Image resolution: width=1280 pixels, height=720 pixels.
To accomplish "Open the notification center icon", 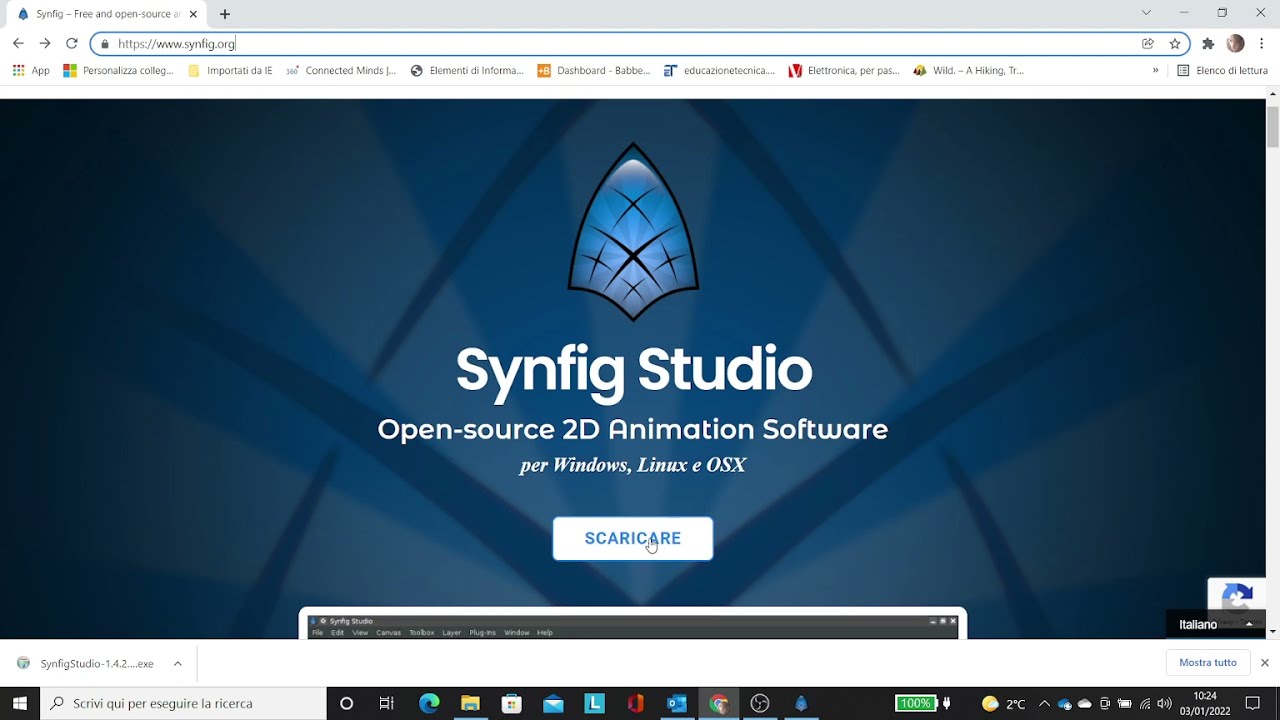I will (x=1252, y=703).
